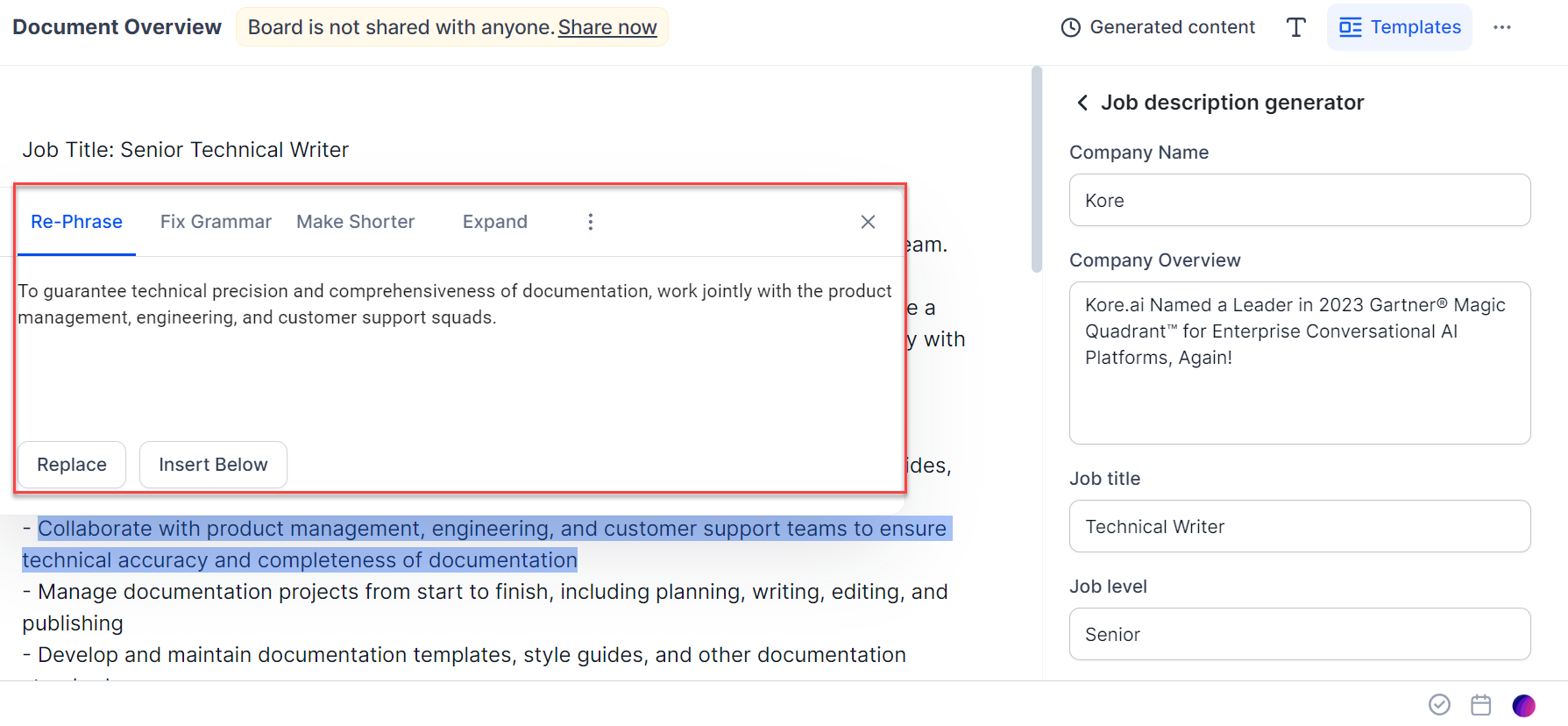Viewport: 1568px width, 726px height.
Task: Click the text formatting T icon
Action: (x=1295, y=27)
